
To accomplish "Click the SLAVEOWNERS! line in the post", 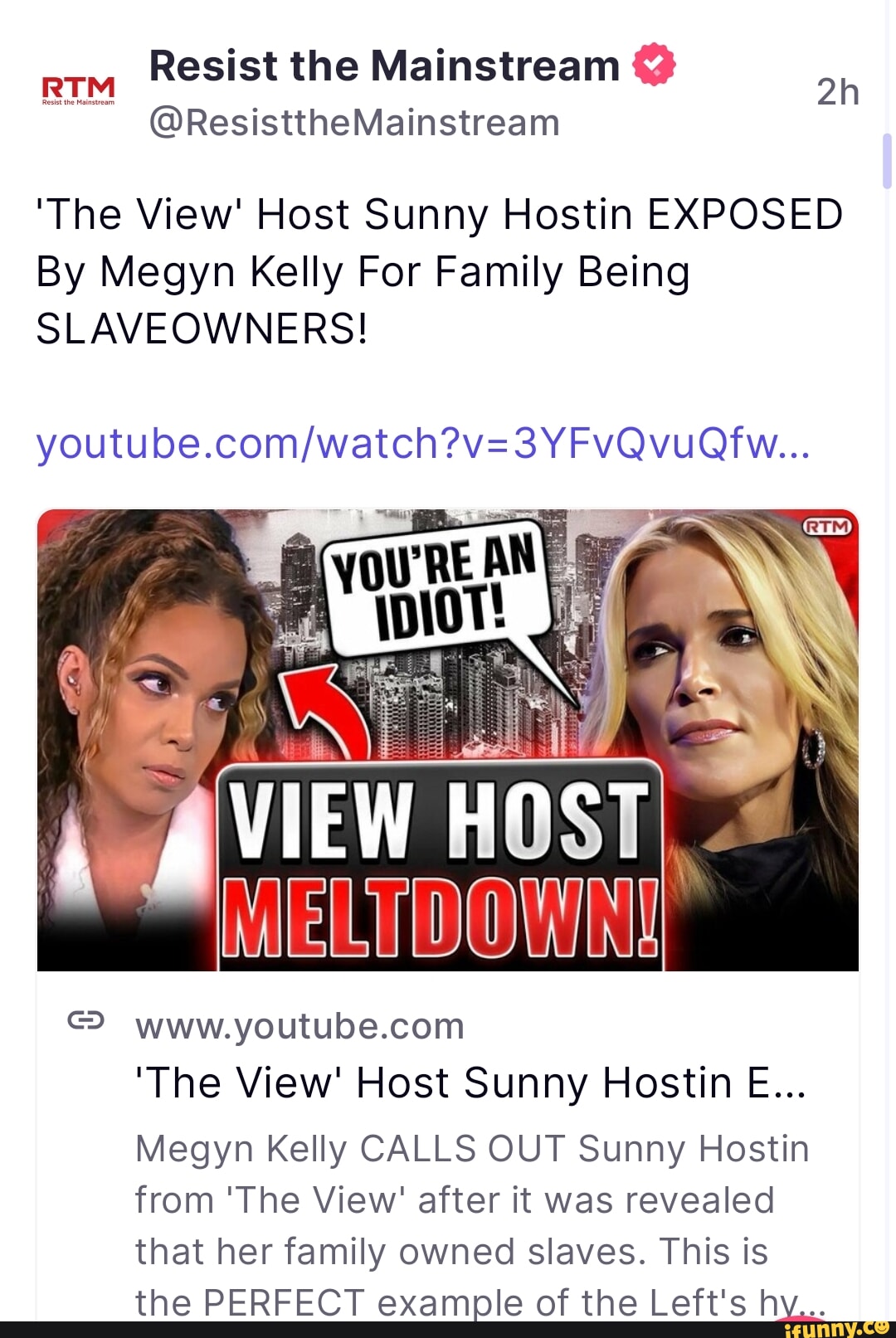I will tap(202, 328).
